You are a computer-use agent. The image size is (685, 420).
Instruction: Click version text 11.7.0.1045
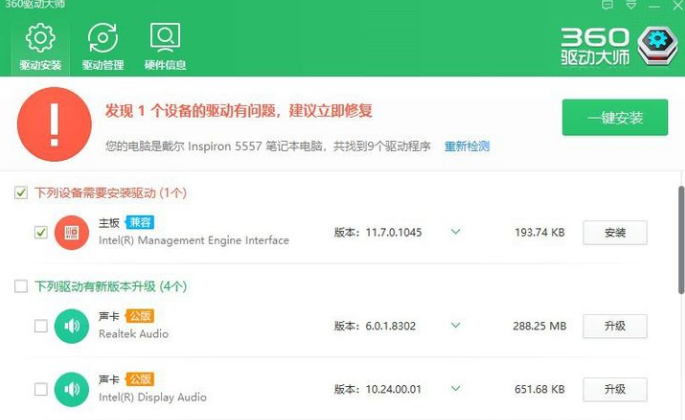[x=394, y=233]
